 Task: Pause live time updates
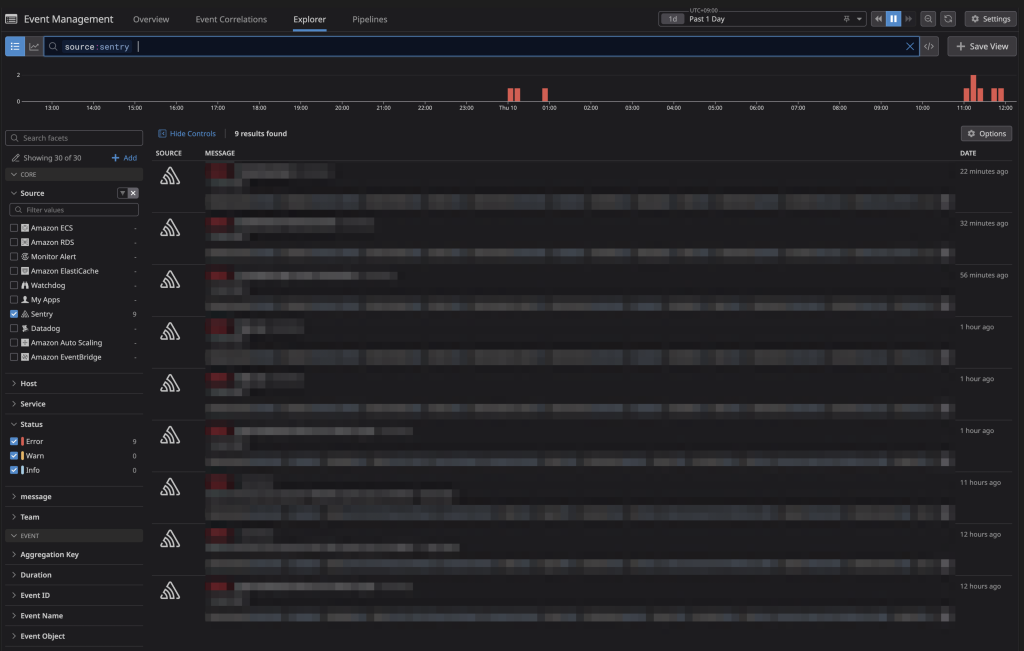[894, 19]
